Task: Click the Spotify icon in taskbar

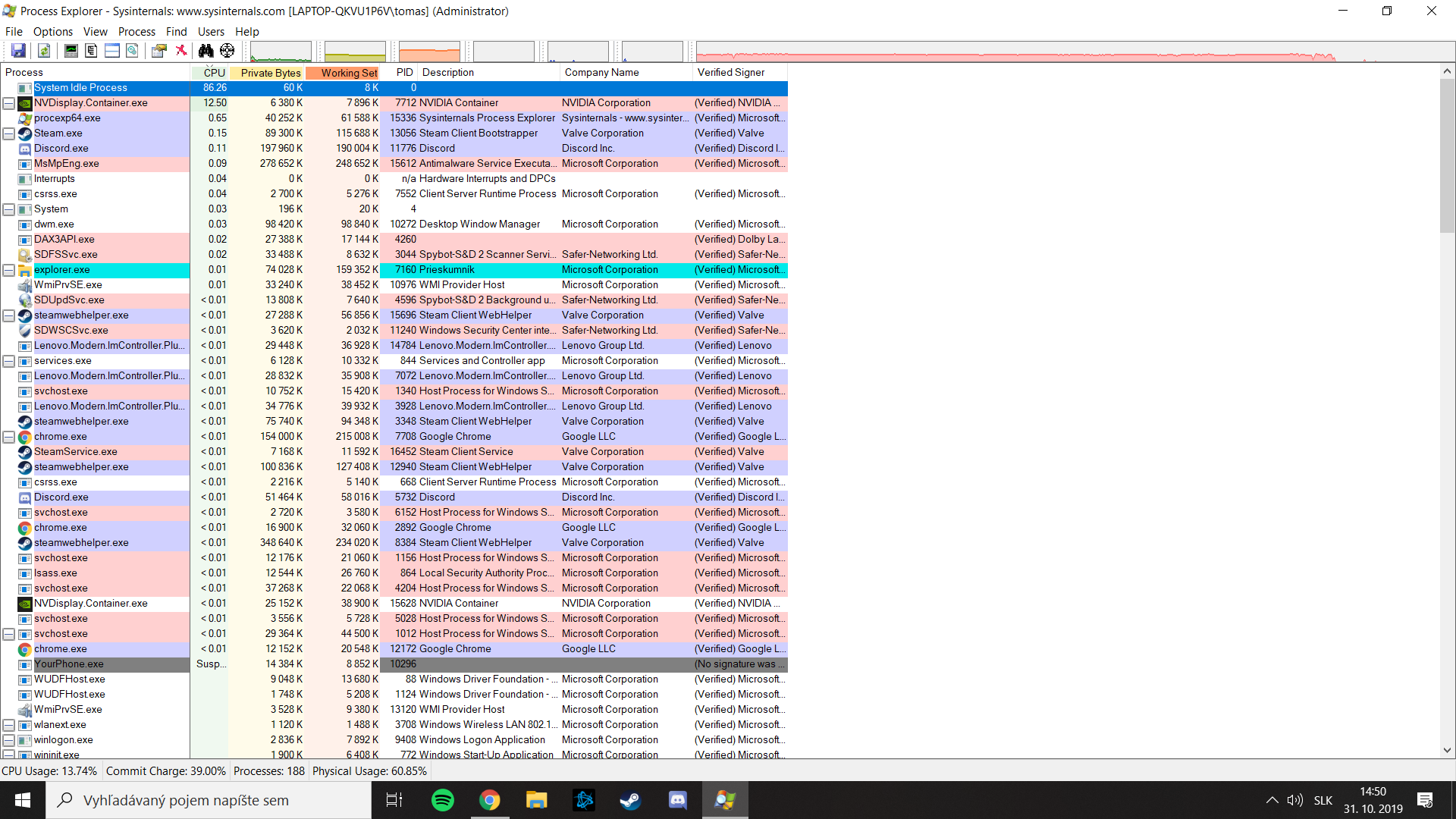Action: pyautogui.click(x=441, y=799)
